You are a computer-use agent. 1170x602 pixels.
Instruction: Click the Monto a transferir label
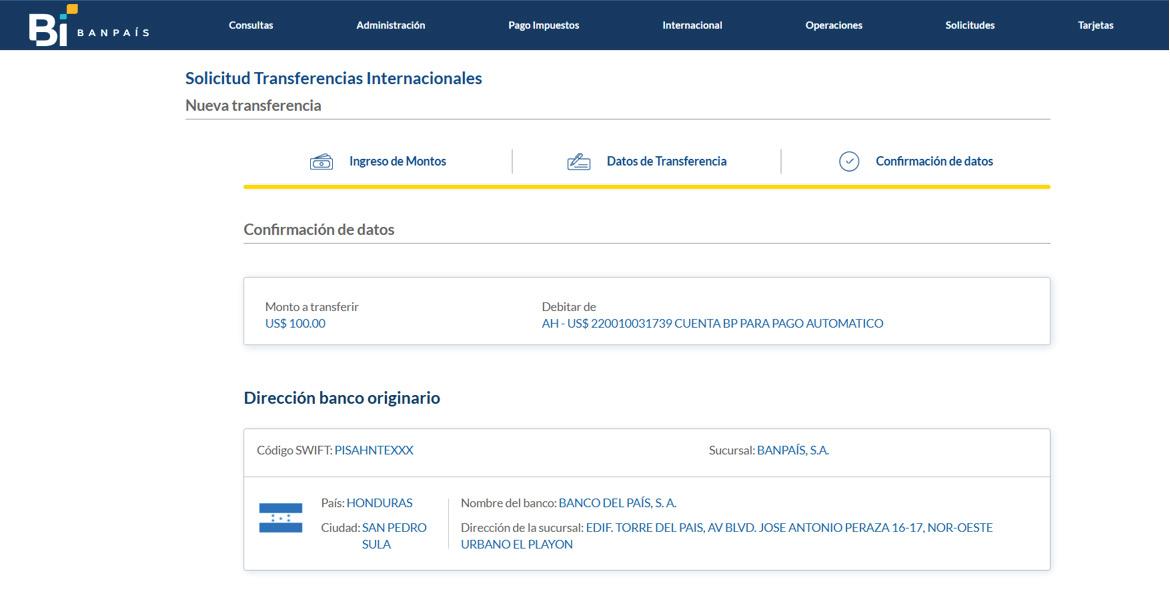pos(312,307)
